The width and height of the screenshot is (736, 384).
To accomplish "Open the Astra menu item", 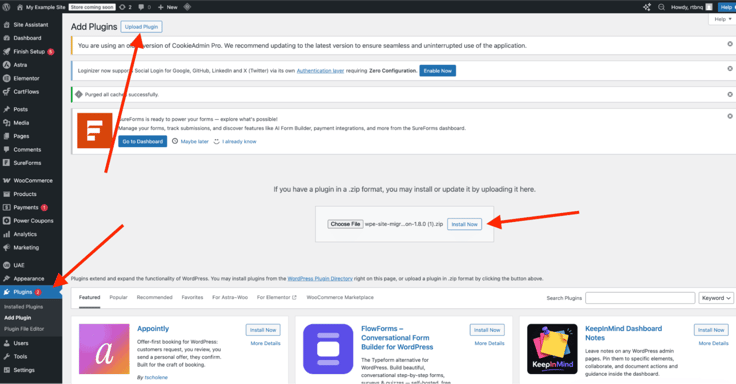I will (x=20, y=65).
